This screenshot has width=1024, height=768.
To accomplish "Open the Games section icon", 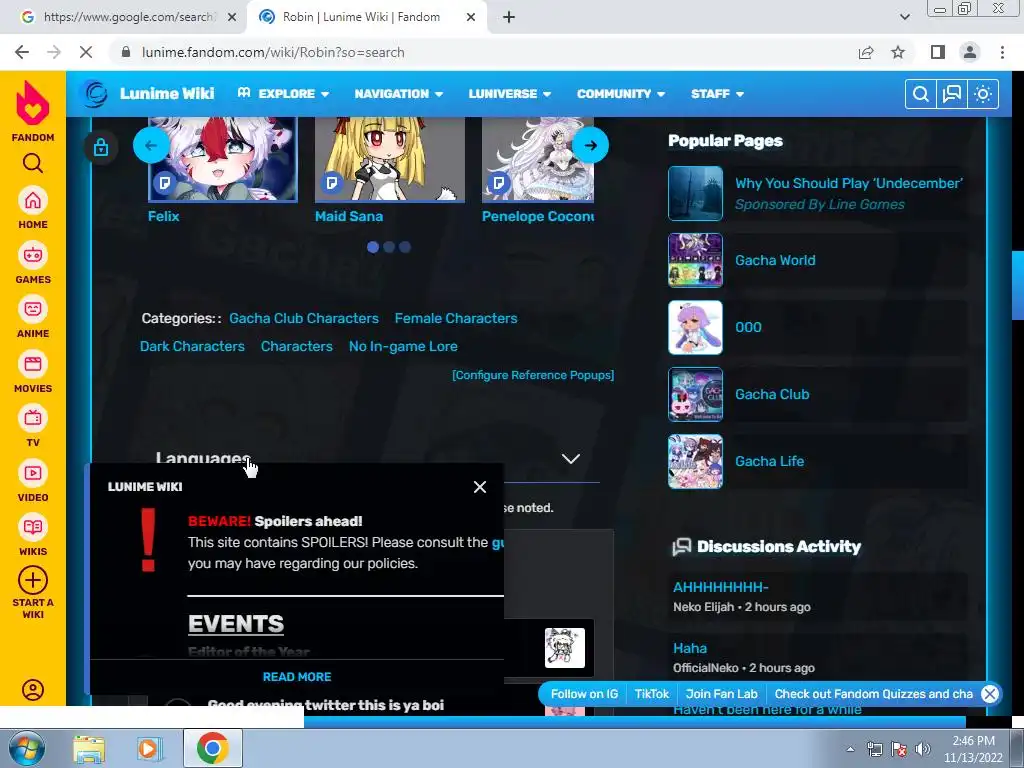I will (x=33, y=255).
